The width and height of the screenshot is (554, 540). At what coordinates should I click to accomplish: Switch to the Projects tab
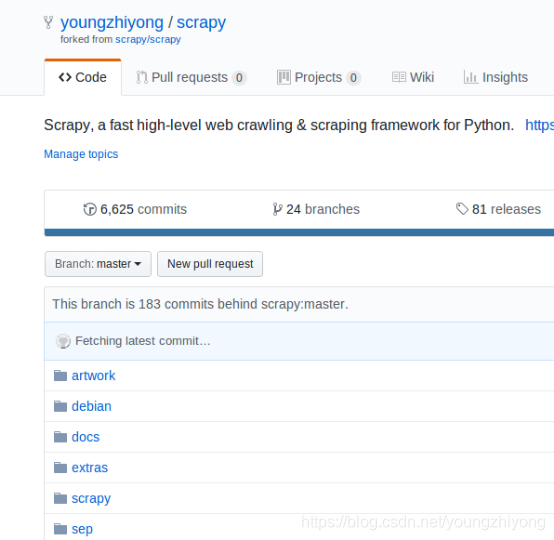pos(319,77)
